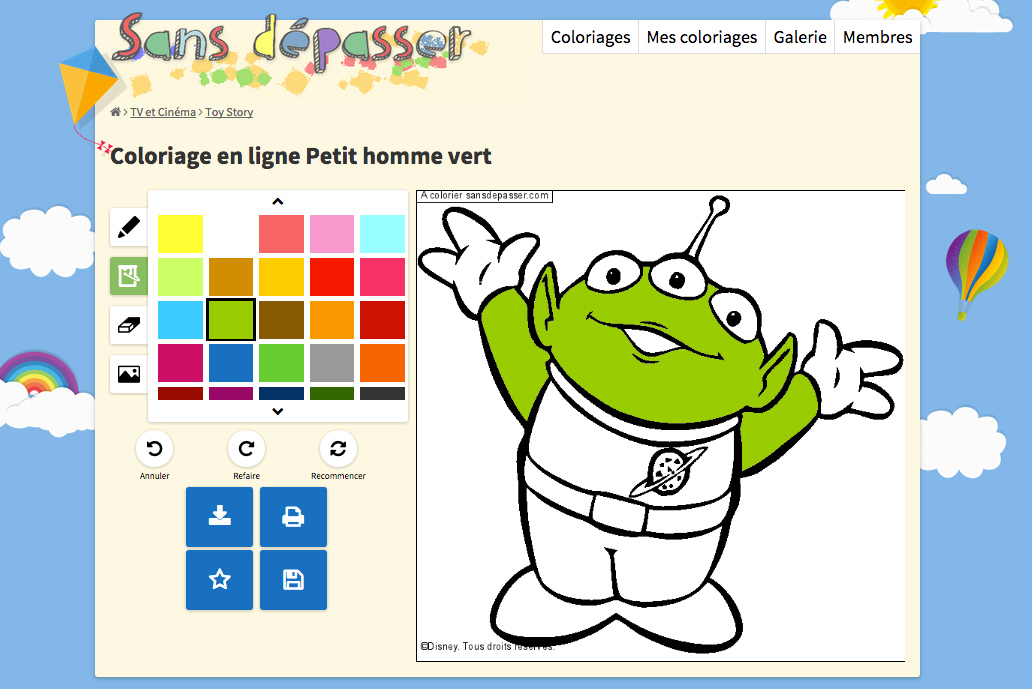Pick the golden yellow swatch
The height and width of the screenshot is (689, 1032).
click(x=281, y=276)
